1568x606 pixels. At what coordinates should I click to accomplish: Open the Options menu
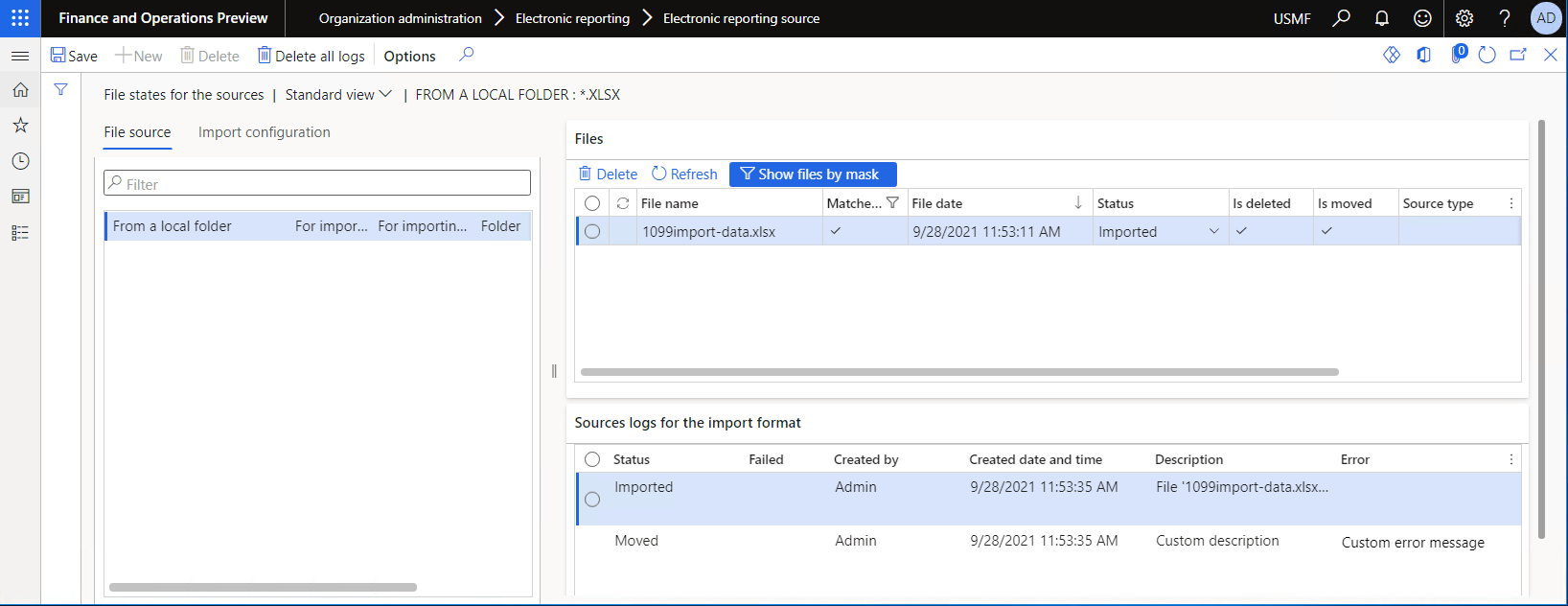409,56
